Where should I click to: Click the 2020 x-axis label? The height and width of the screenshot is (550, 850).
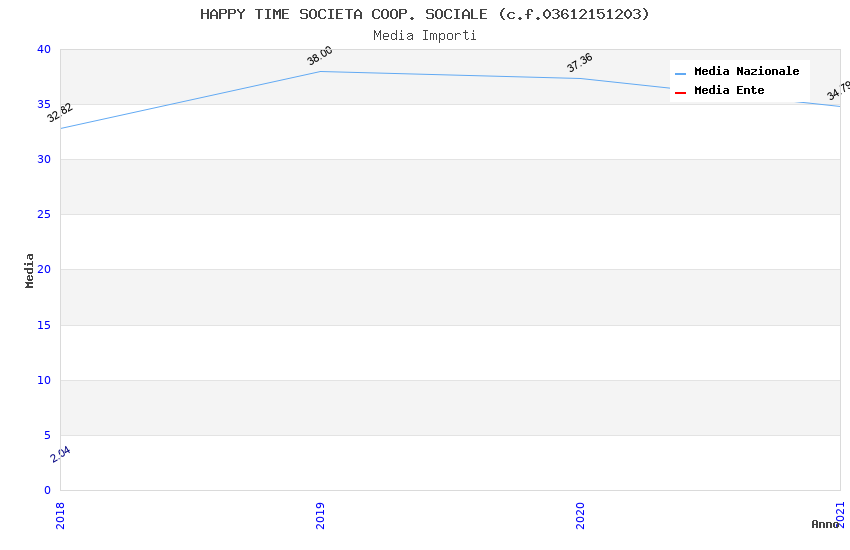(x=580, y=515)
